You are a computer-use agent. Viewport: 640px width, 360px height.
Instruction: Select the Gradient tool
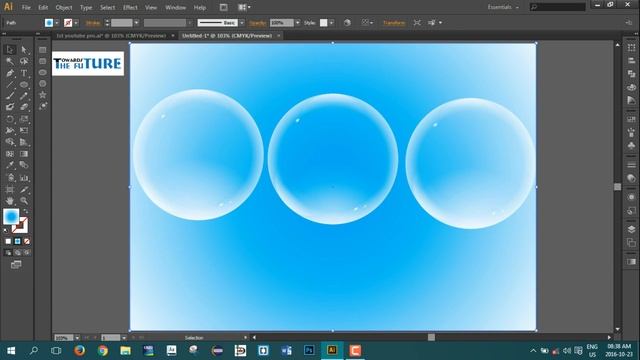click(x=24, y=154)
